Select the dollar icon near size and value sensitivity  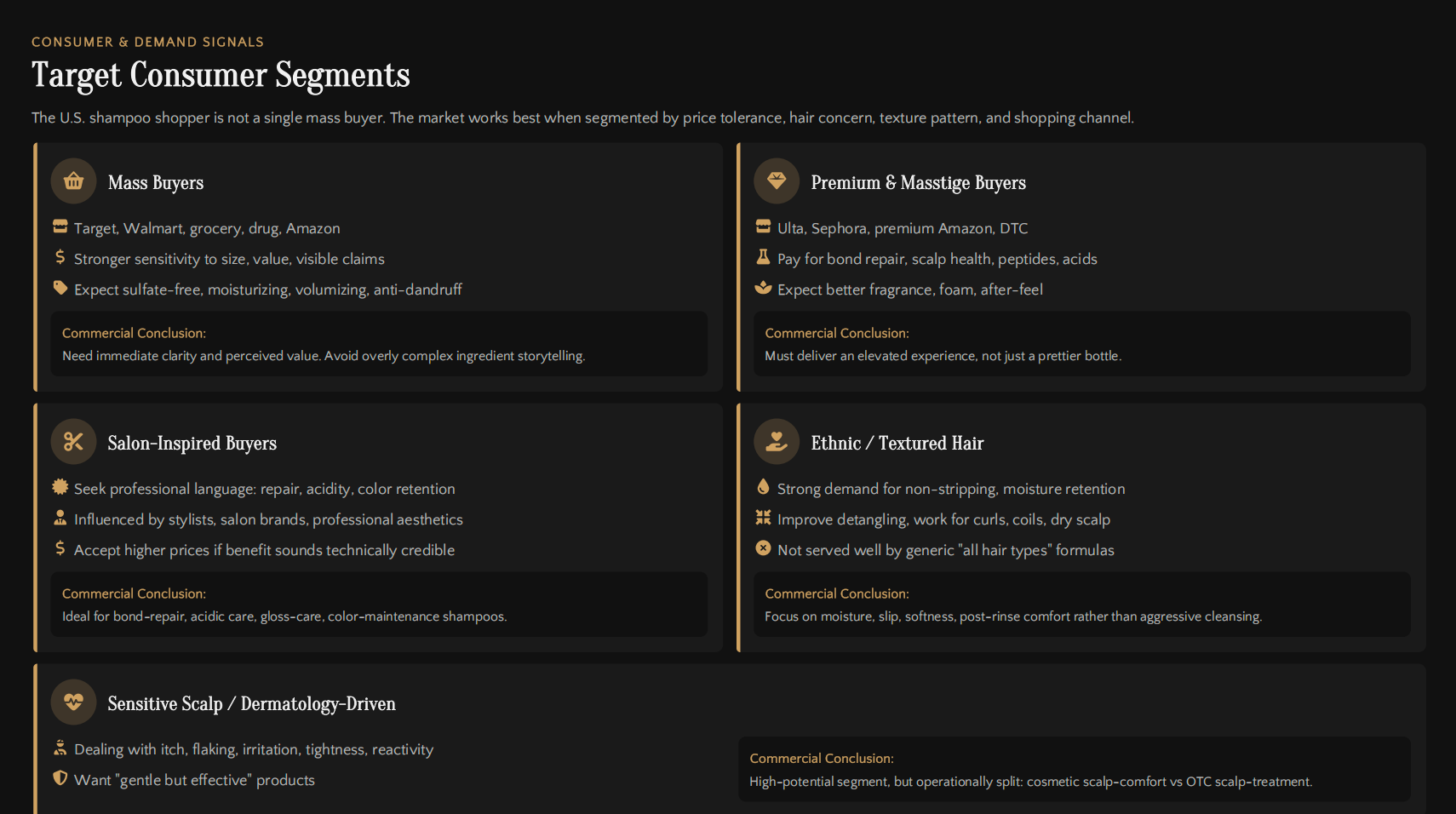point(60,257)
